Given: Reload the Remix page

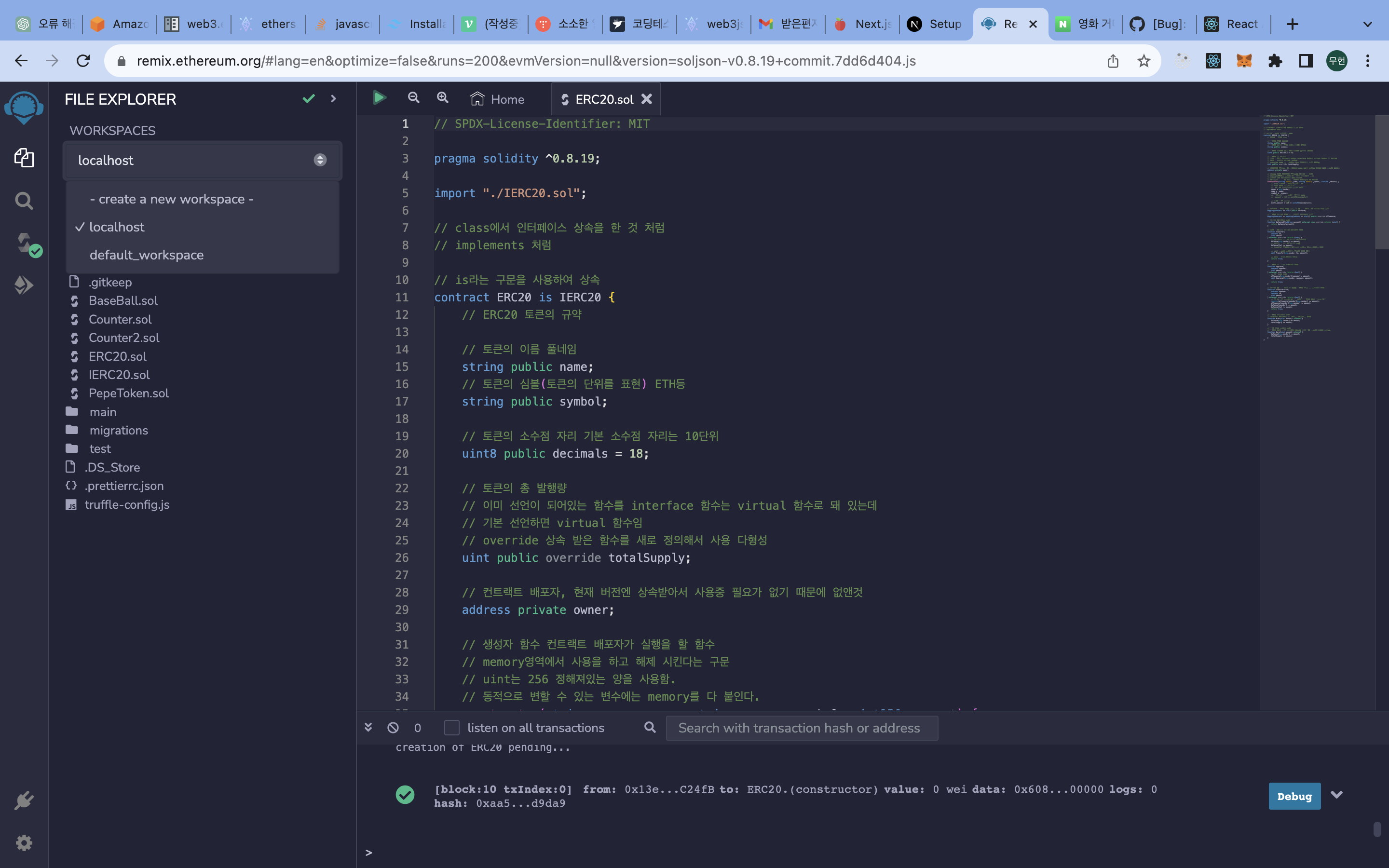Looking at the screenshot, I should (x=83, y=61).
